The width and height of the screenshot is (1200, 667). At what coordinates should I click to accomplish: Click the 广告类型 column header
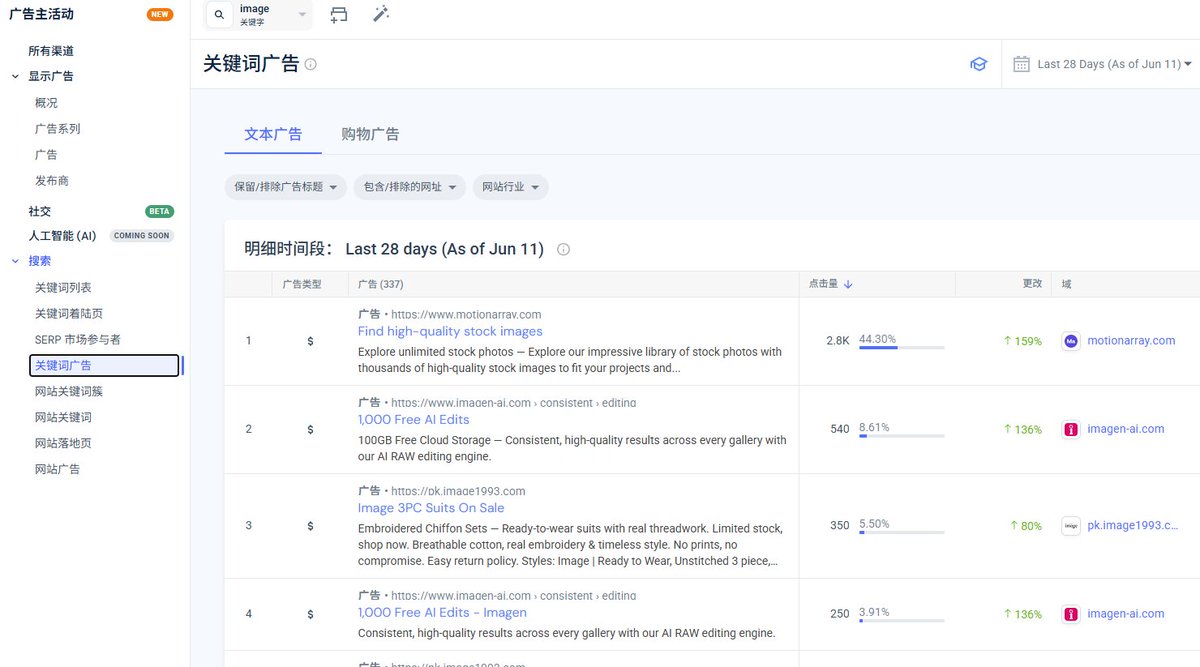(x=302, y=284)
